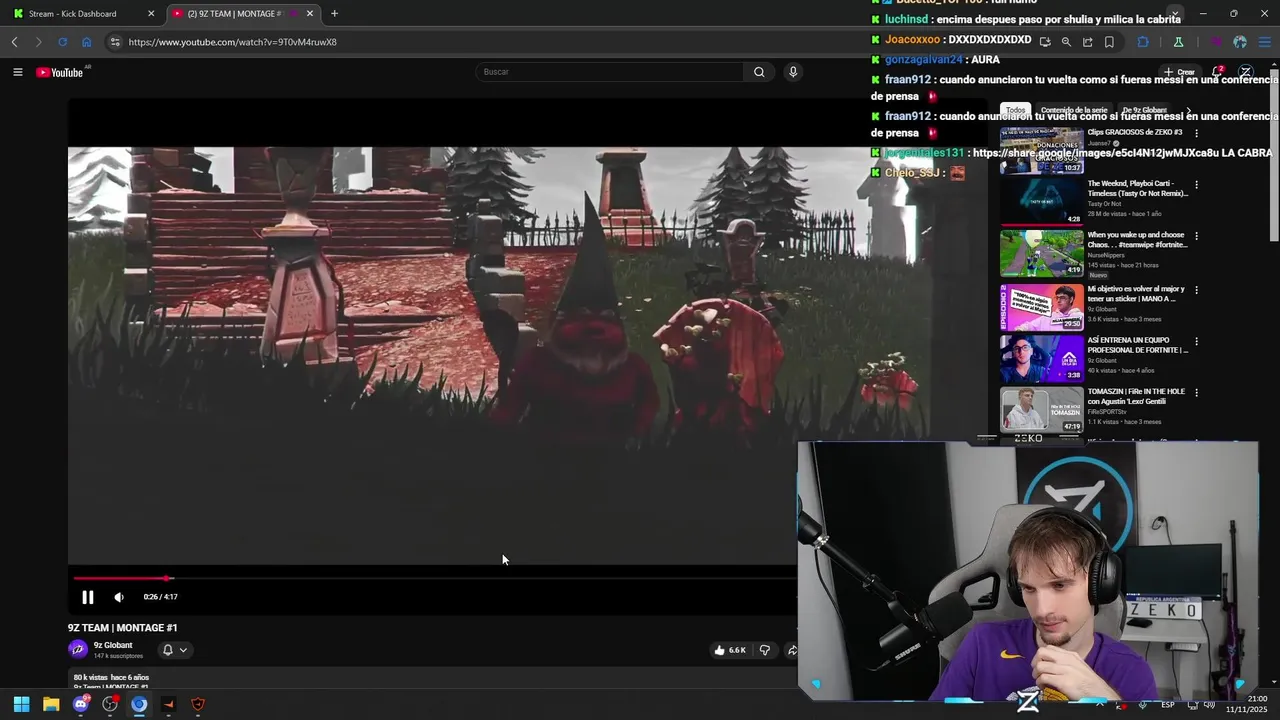Open the YouTube account avatar menu
This screenshot has height=720, width=1280.
[1245, 72]
